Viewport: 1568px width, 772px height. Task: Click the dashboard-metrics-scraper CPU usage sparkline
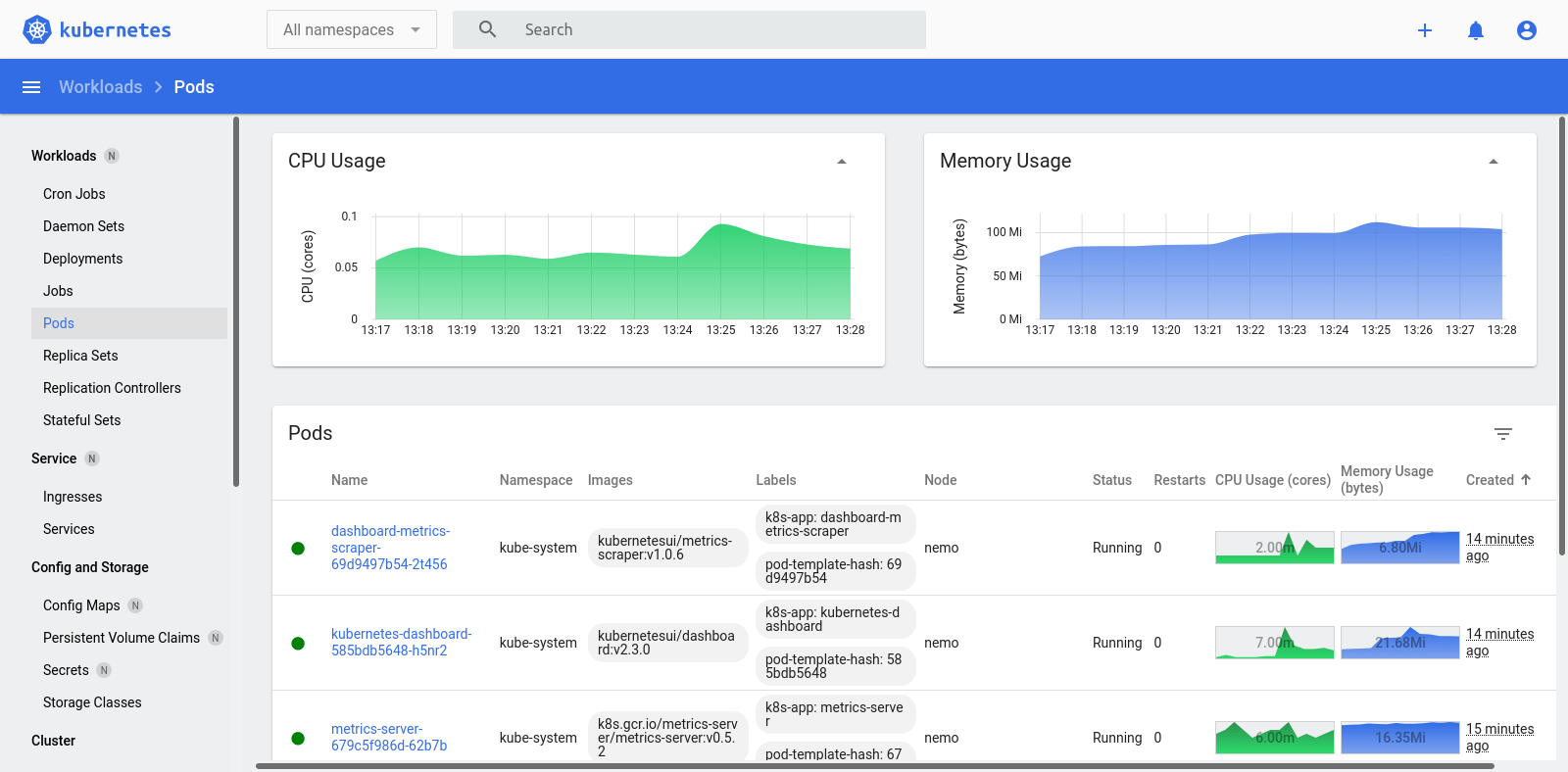pos(1275,548)
